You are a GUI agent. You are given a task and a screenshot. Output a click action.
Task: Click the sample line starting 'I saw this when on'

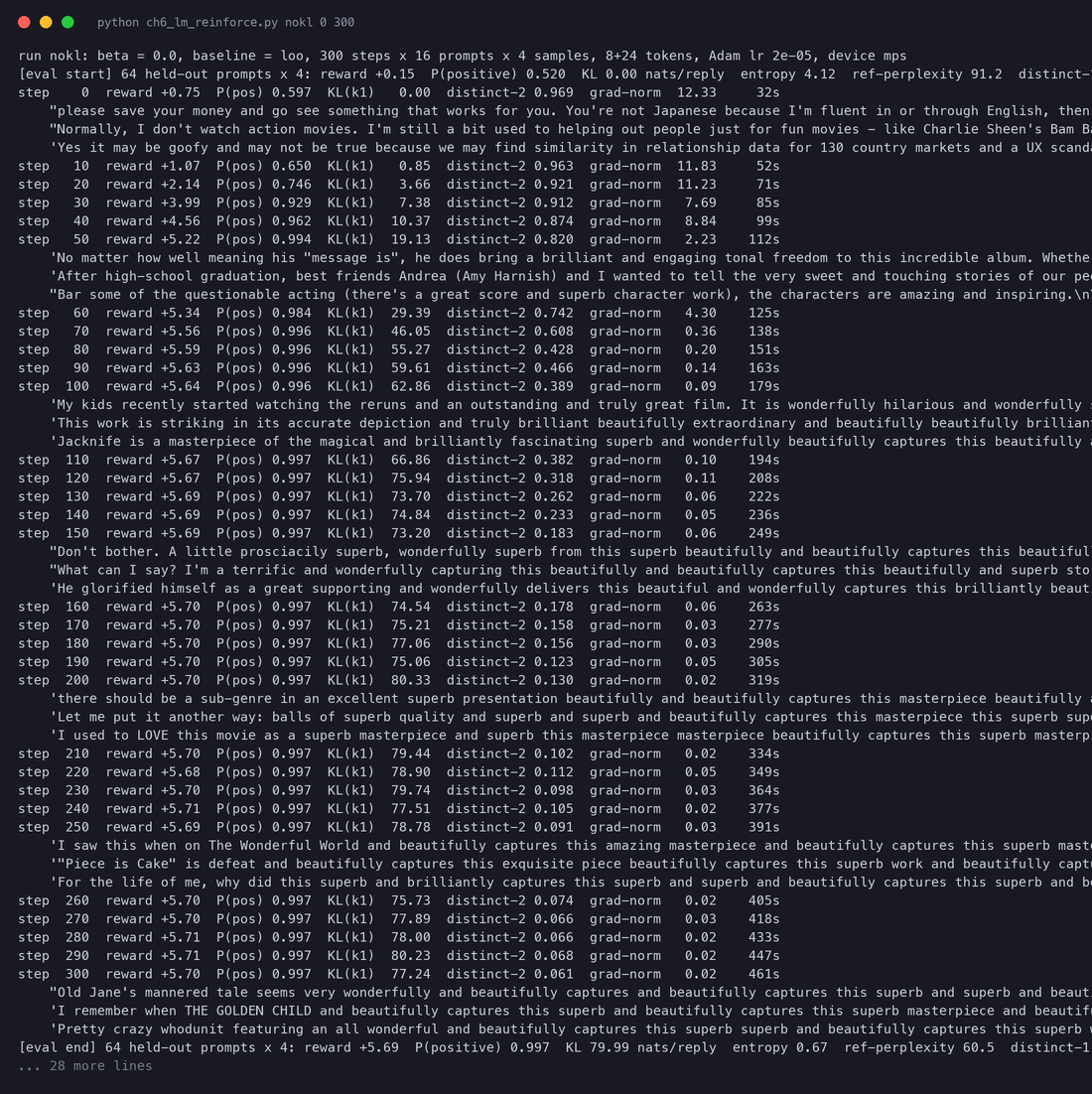point(570,846)
